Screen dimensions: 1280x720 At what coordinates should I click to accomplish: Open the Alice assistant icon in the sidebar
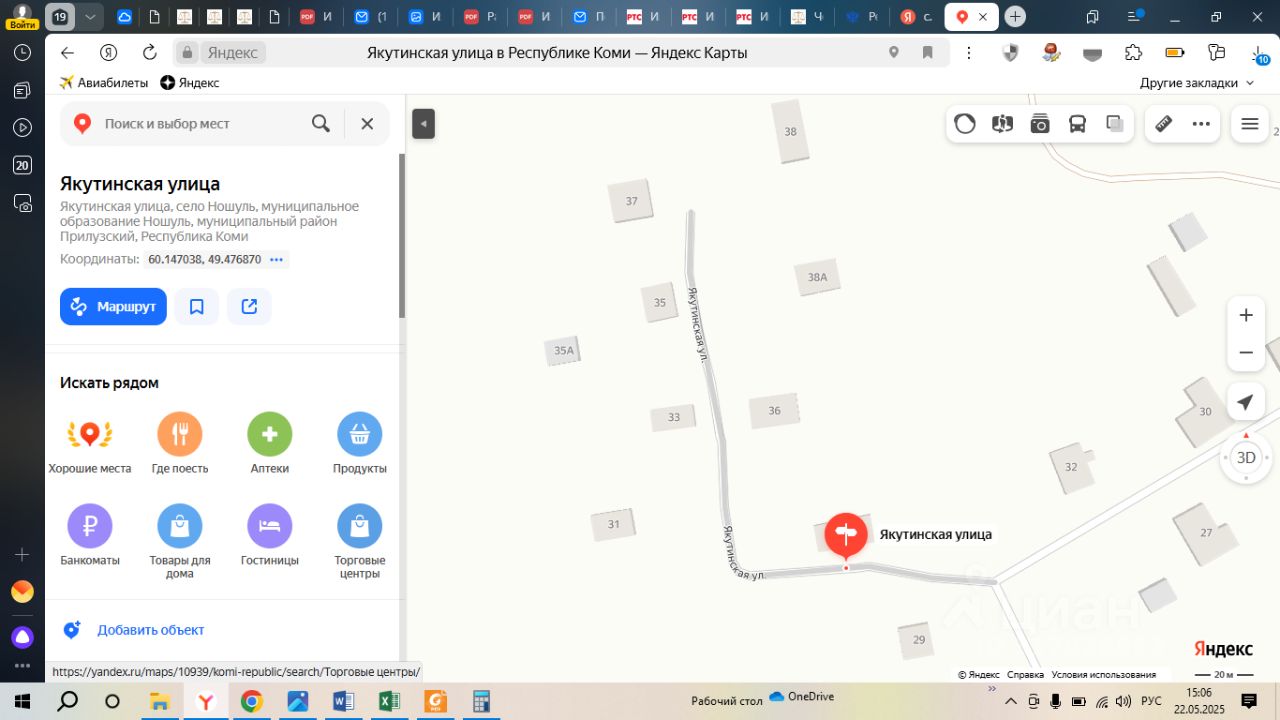22,637
